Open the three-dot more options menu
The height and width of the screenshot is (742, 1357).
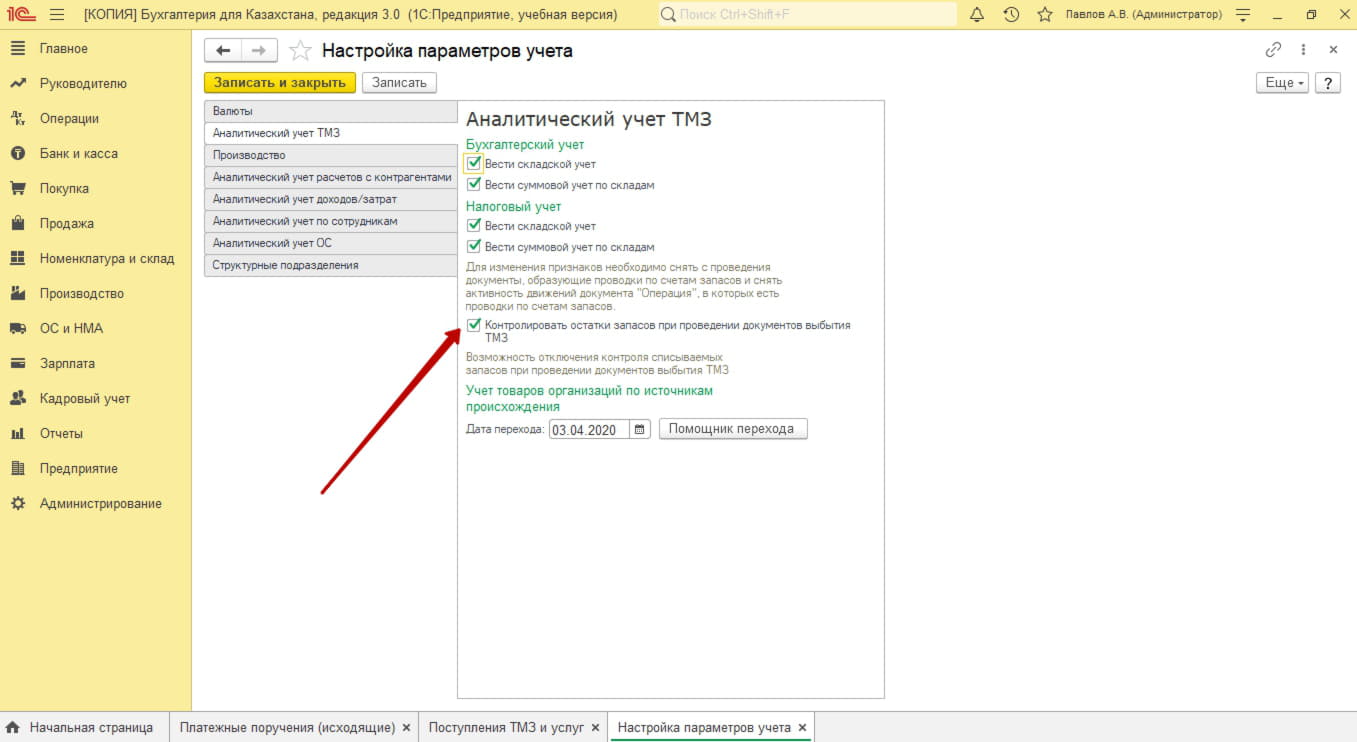coord(1303,50)
